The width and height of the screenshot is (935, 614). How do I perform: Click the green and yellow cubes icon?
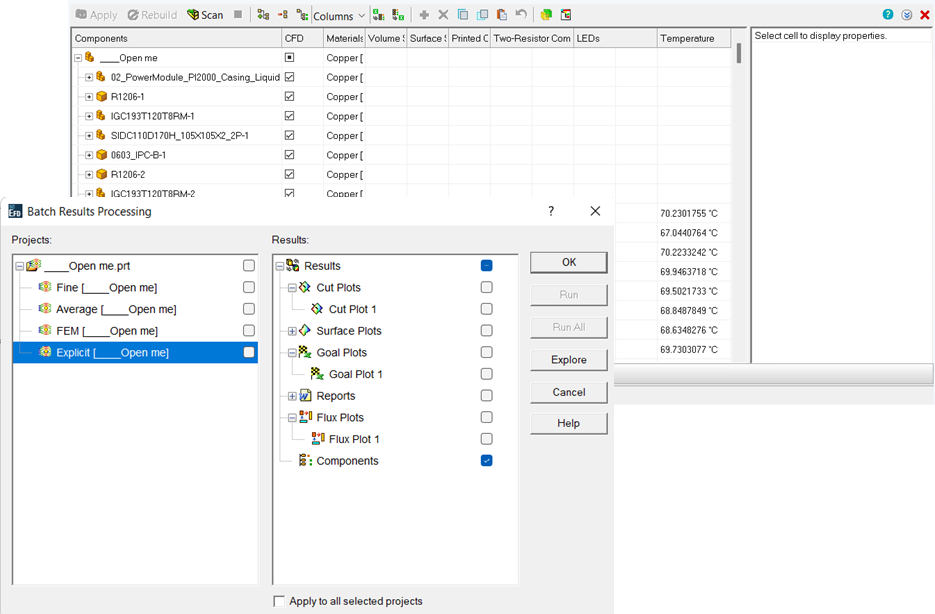[x=546, y=15]
